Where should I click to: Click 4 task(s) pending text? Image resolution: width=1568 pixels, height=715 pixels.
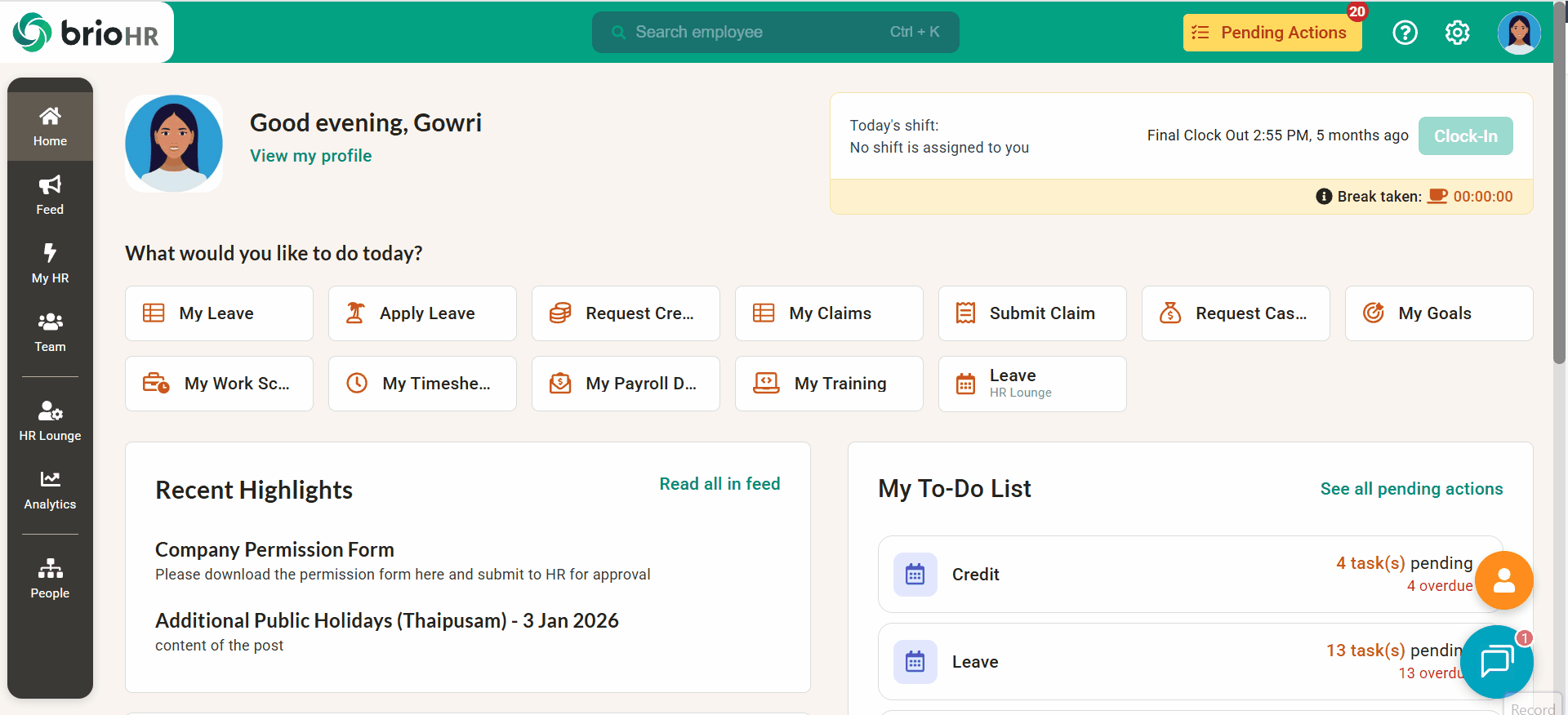coord(1404,563)
